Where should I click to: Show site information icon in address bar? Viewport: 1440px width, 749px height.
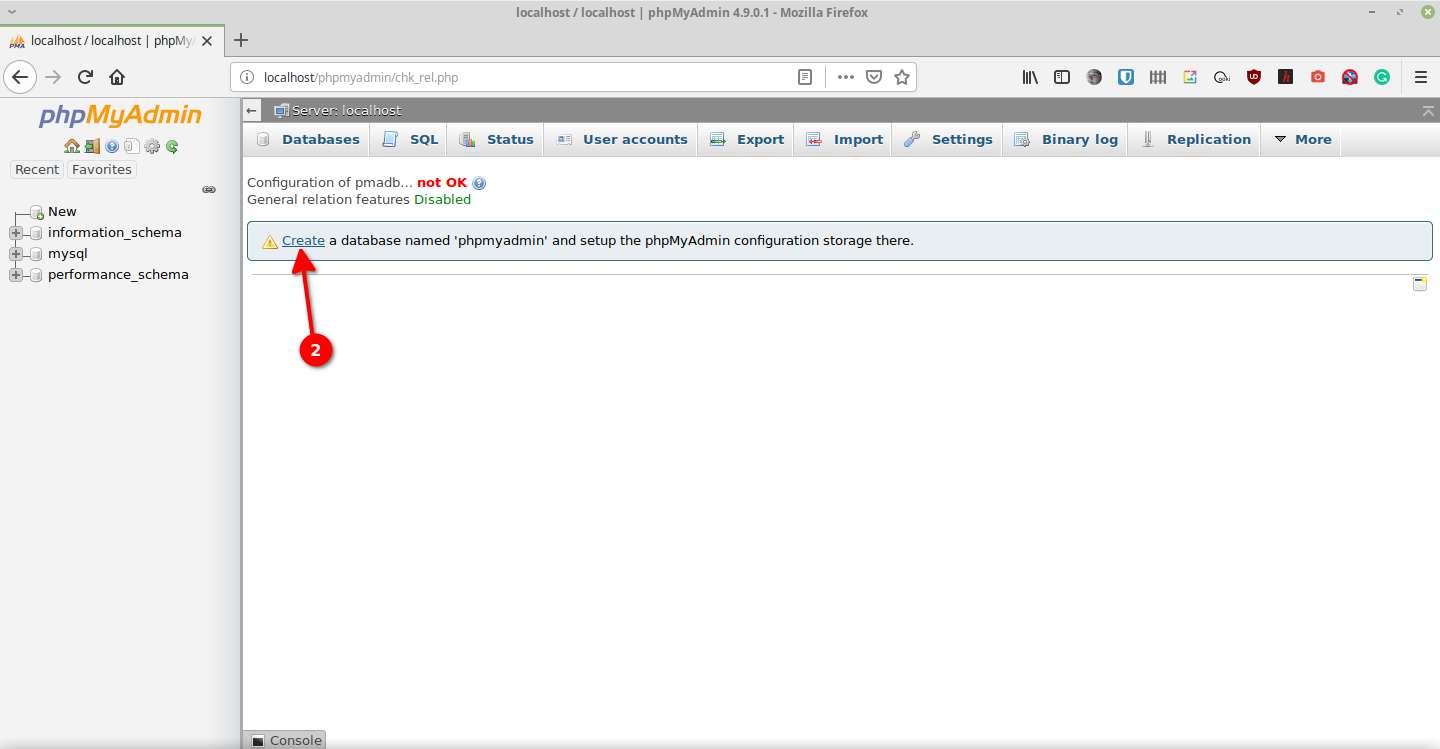(x=247, y=77)
